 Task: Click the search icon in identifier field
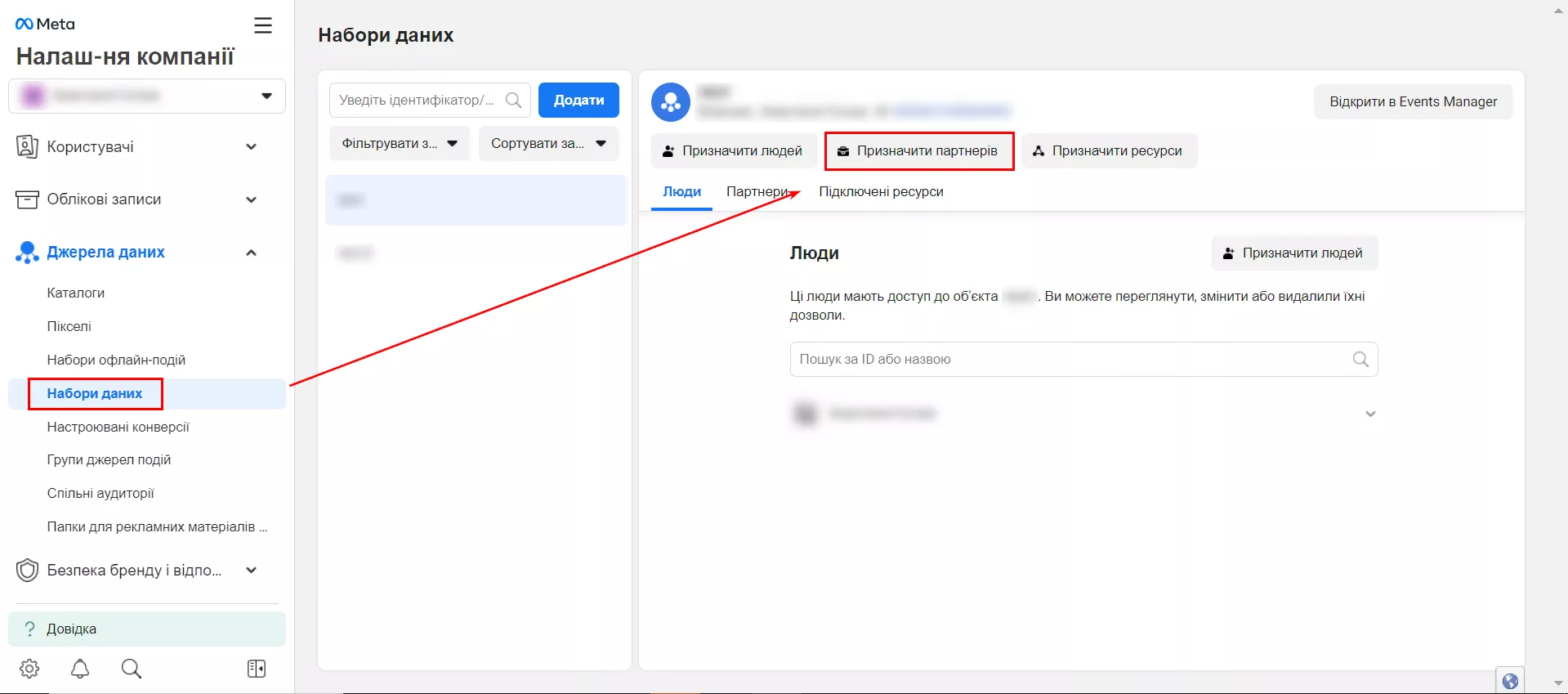tap(513, 100)
